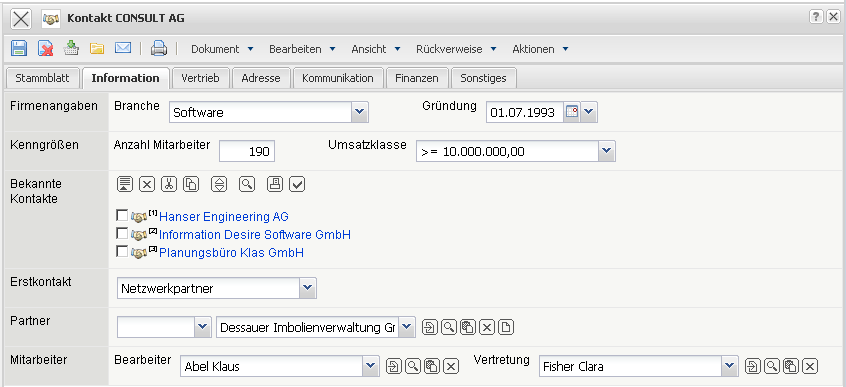Open the Bearbeiter dropdown showing Abel Klaus

pyautogui.click(x=371, y=366)
